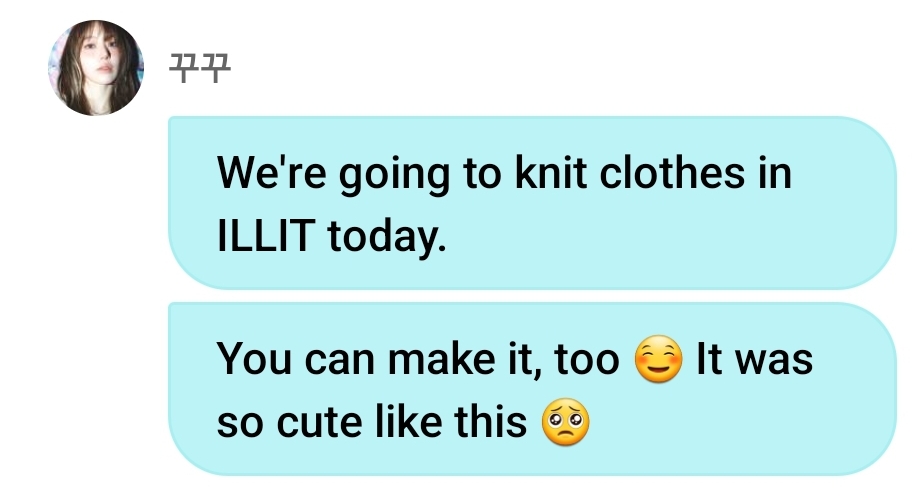Select the word "You" starting the second message
The image size is (917, 496).
(x=254, y=359)
